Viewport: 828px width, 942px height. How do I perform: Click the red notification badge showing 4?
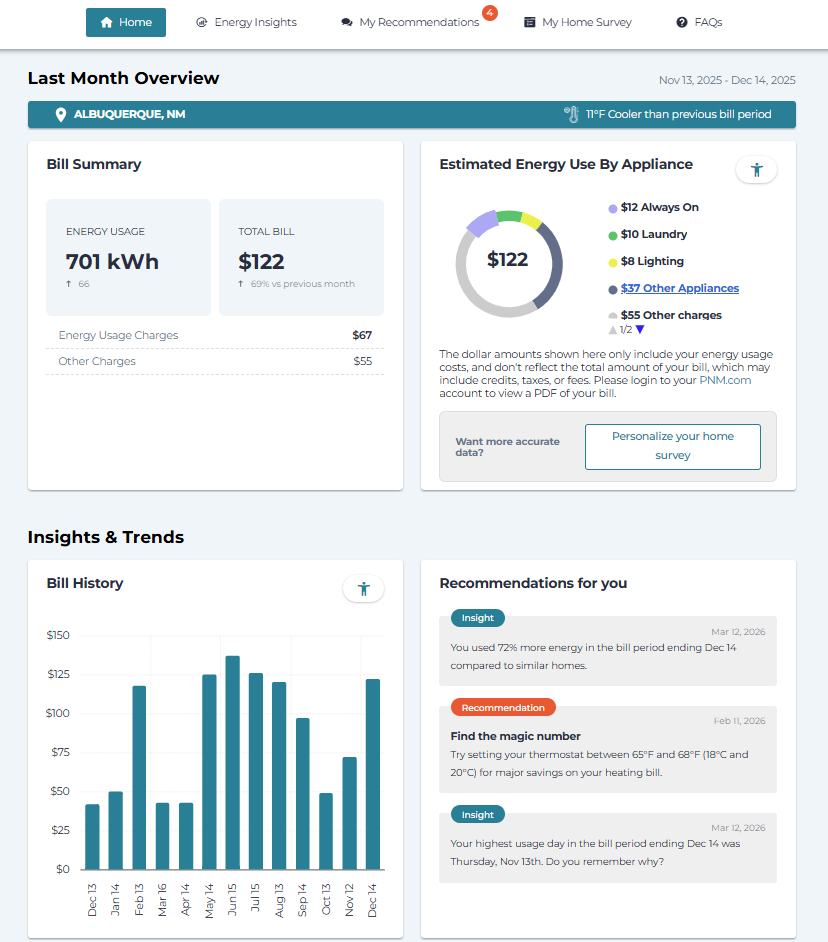[x=489, y=13]
